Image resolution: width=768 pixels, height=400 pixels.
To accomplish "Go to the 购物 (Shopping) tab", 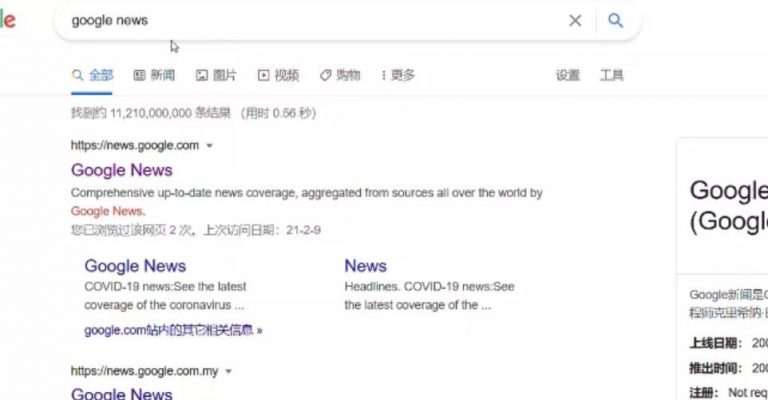I will (340, 75).
